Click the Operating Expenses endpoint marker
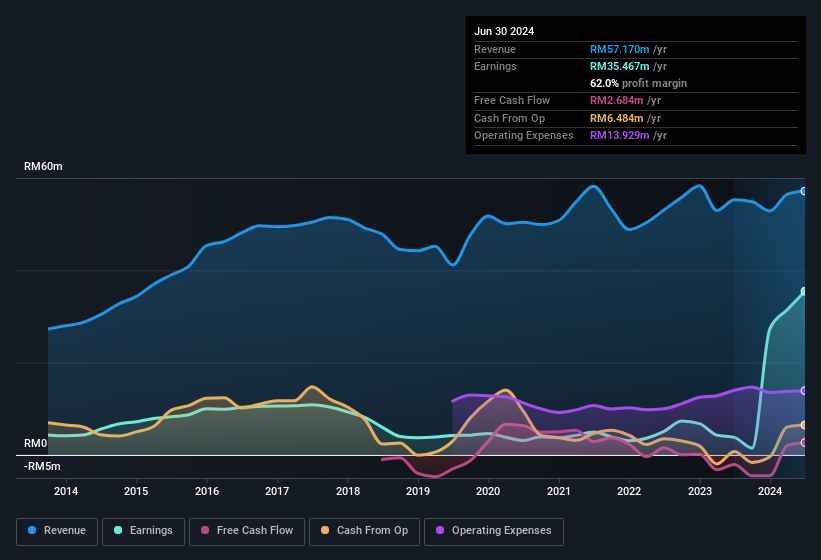Viewport: 821px width, 560px height. click(x=804, y=391)
